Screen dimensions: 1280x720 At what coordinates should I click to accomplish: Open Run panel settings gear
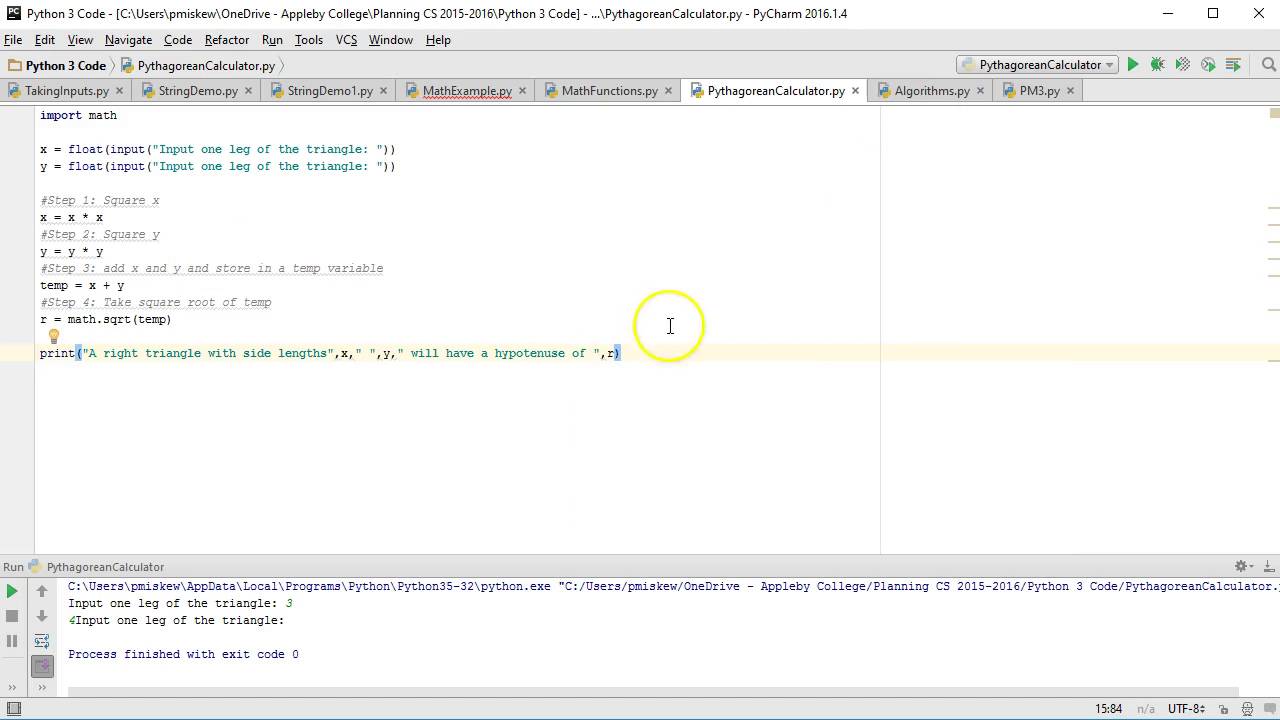pos(1243,566)
